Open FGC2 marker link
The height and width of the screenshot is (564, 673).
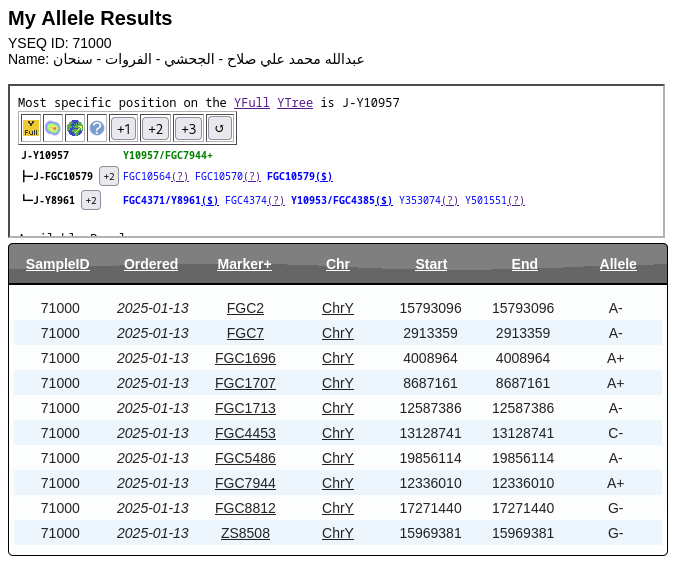coord(245,308)
